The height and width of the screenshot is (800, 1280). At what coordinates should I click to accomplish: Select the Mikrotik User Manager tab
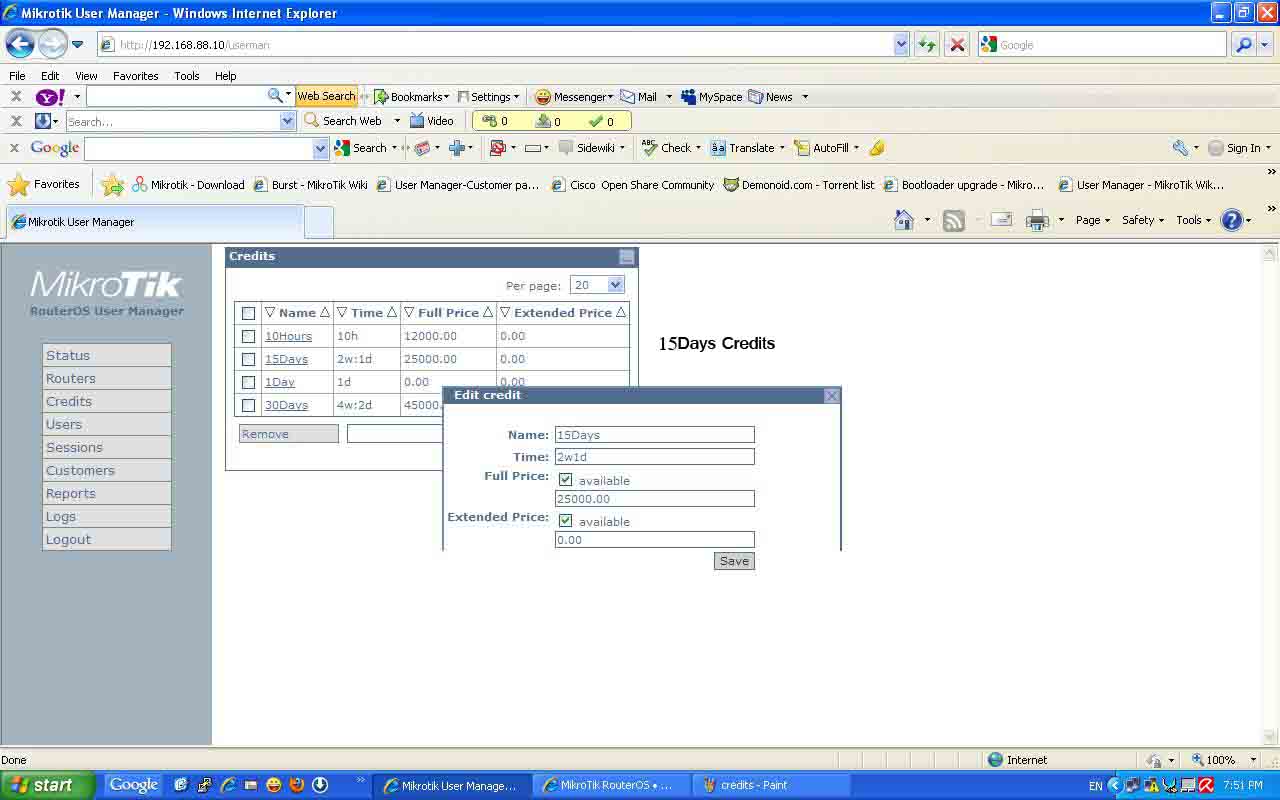point(154,222)
